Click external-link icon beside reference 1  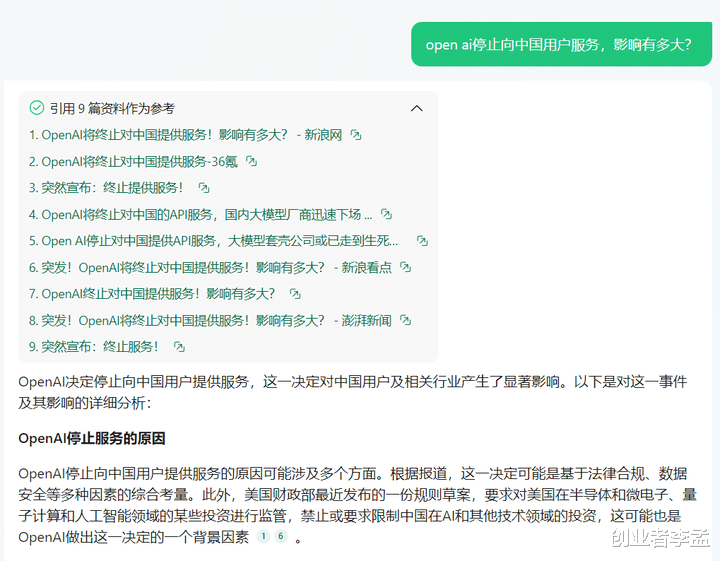click(356, 135)
